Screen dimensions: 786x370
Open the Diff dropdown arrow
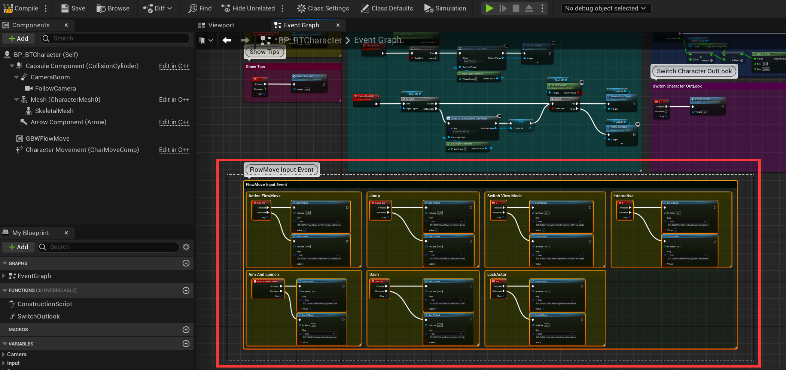pyautogui.click(x=169, y=9)
